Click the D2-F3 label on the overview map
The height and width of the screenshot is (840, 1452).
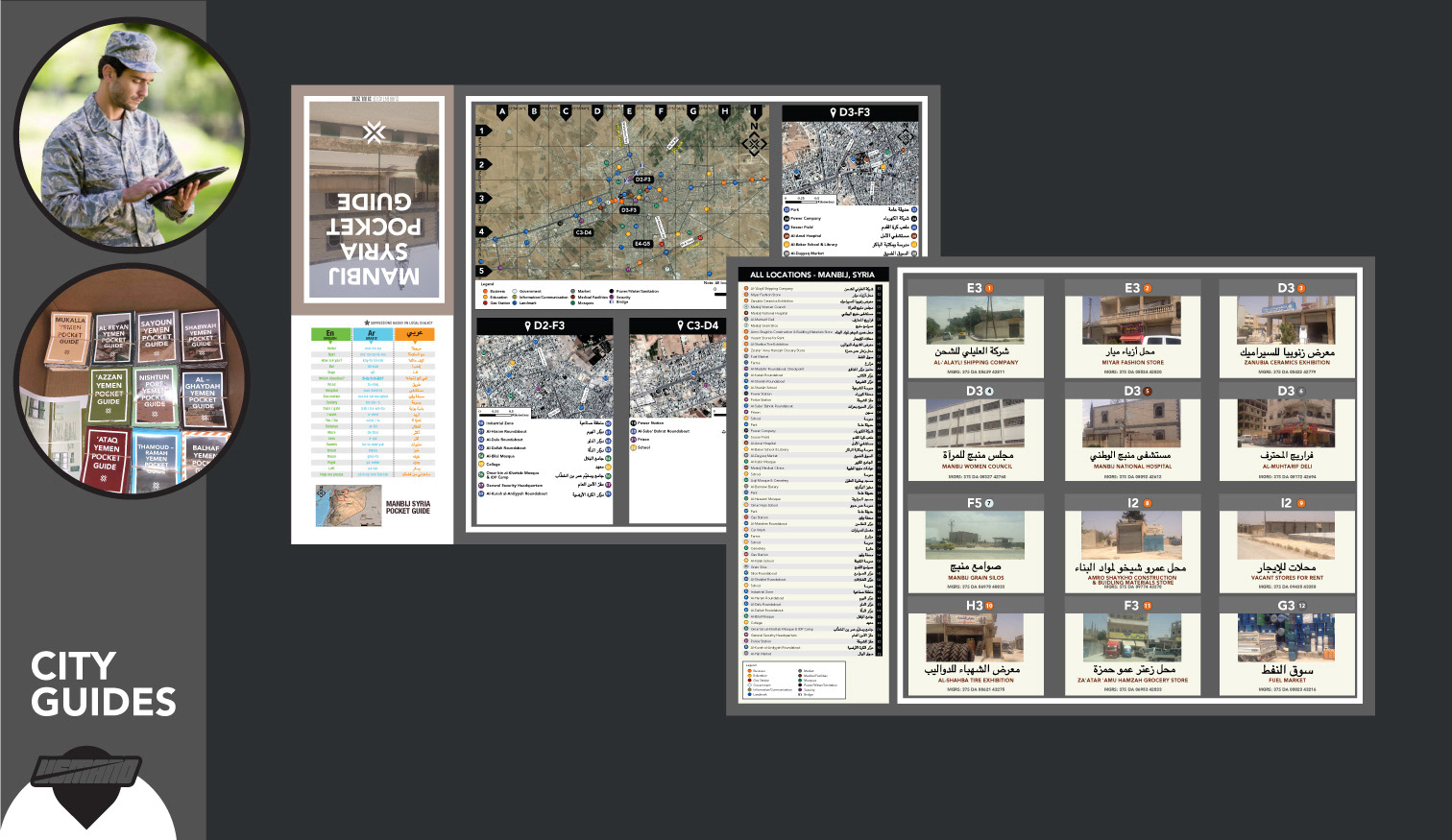(642, 180)
